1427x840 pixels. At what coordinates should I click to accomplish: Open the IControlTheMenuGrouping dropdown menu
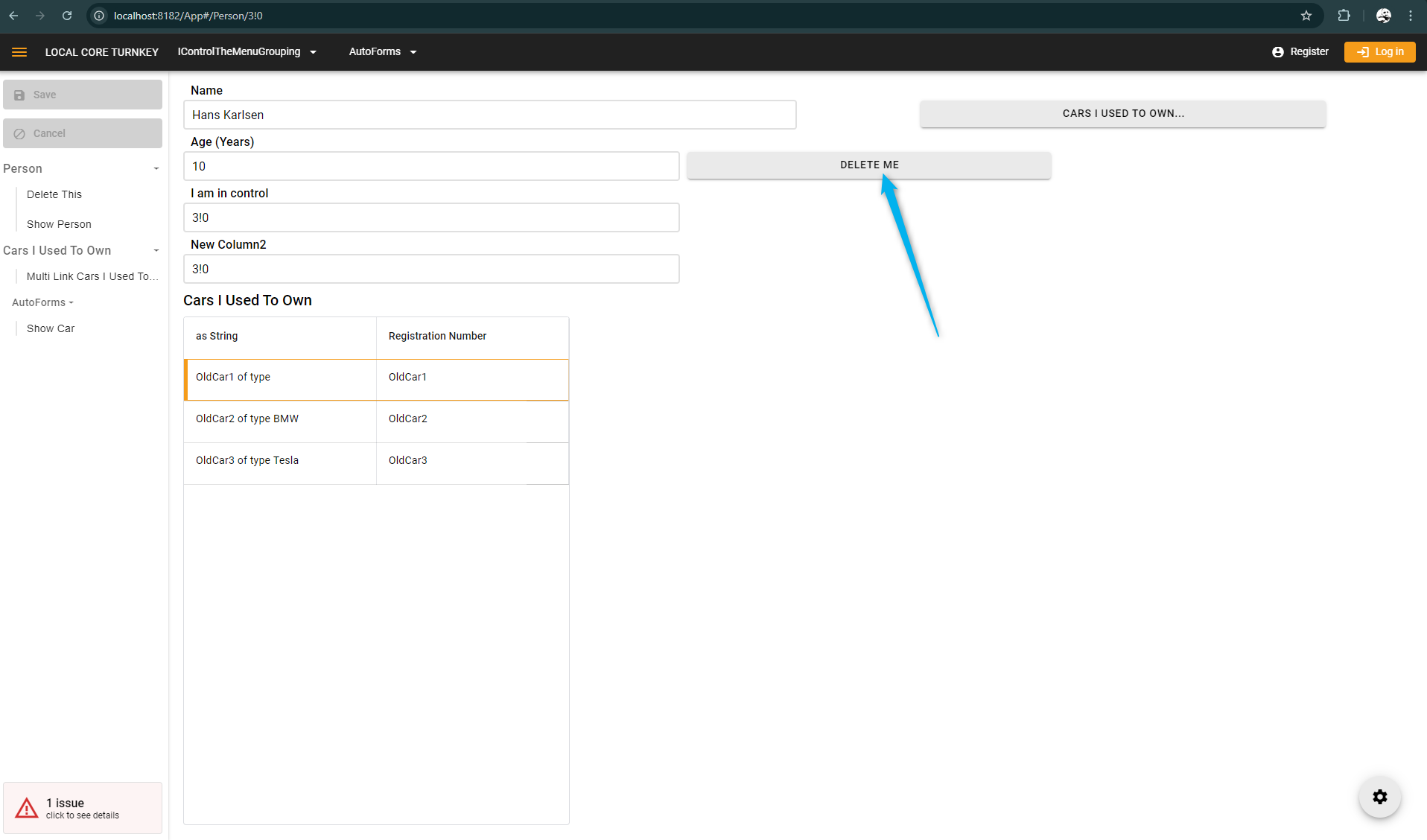point(247,52)
